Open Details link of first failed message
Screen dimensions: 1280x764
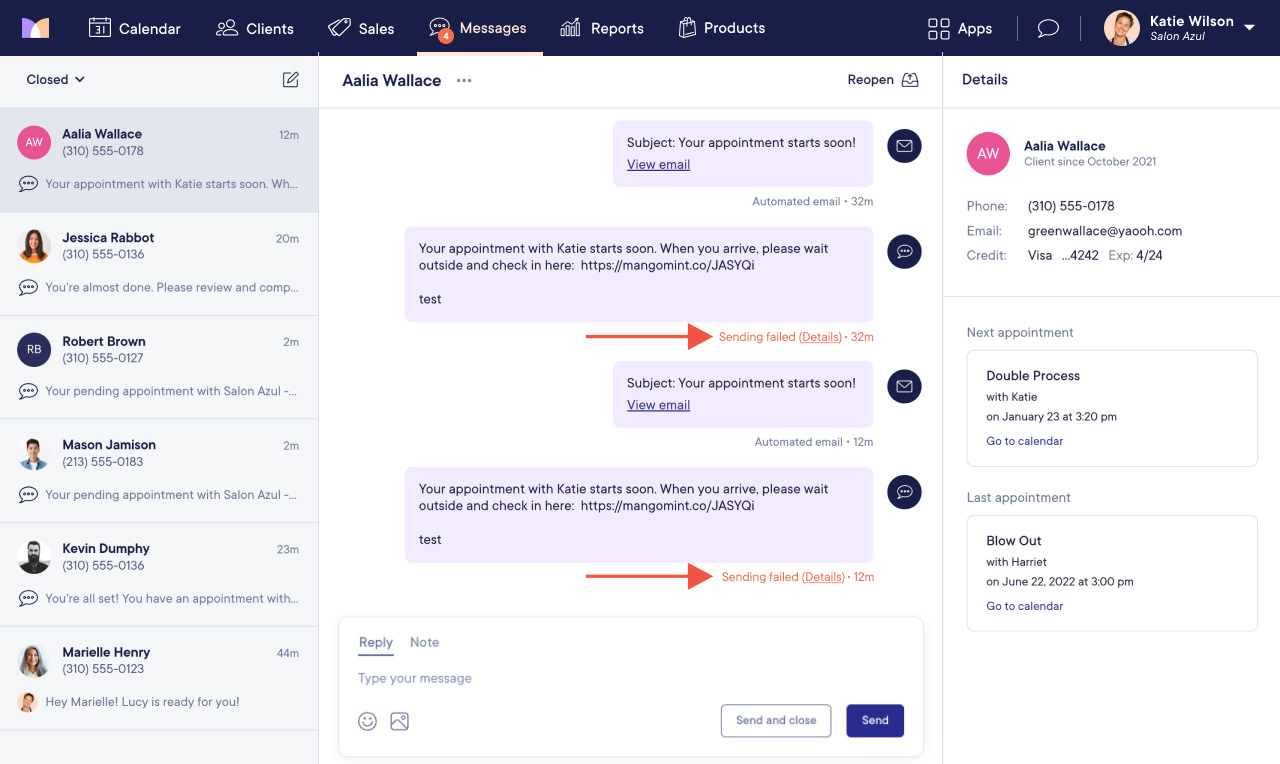820,337
